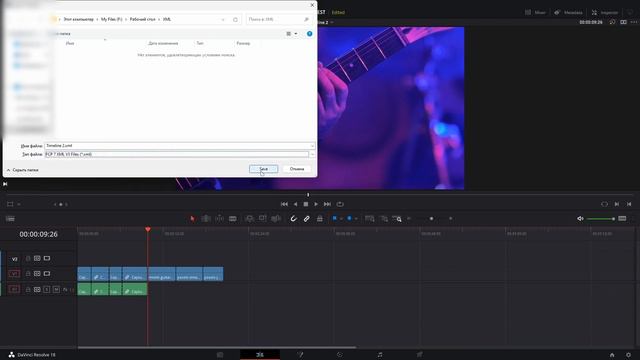
Task: Switch to the Fusion page
Action: 300,355
